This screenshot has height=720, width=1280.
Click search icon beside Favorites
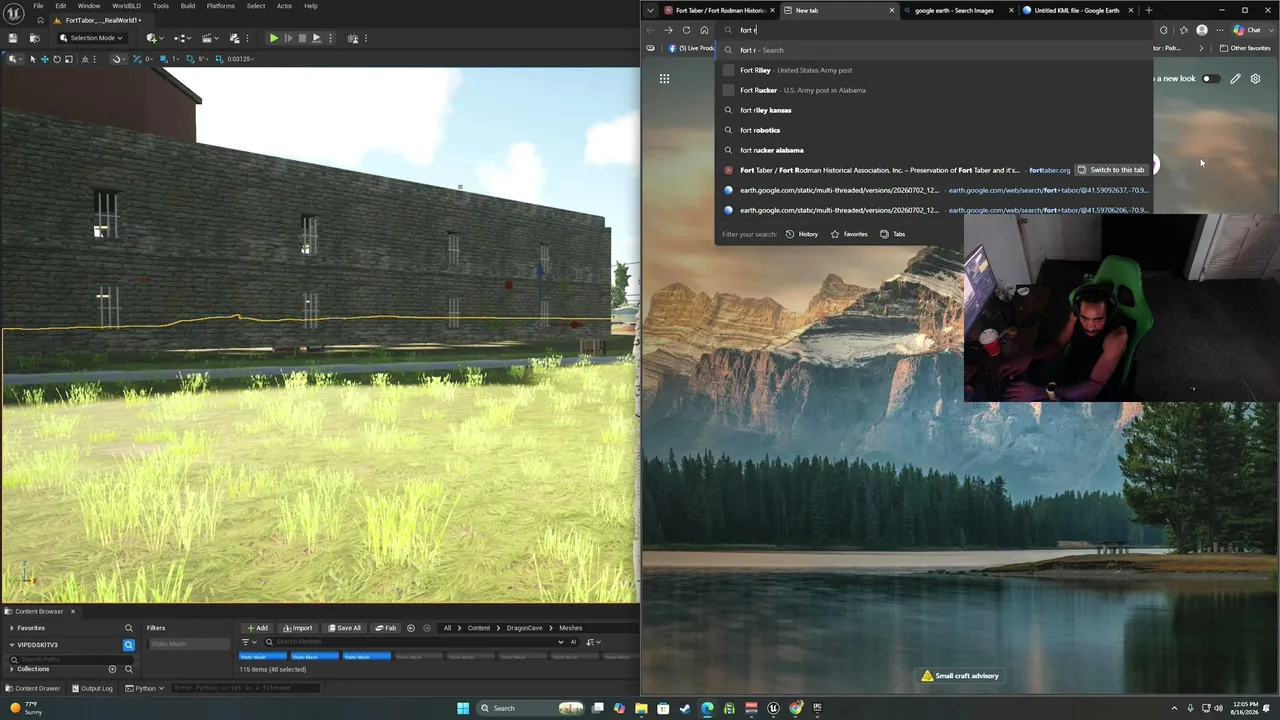[128, 628]
